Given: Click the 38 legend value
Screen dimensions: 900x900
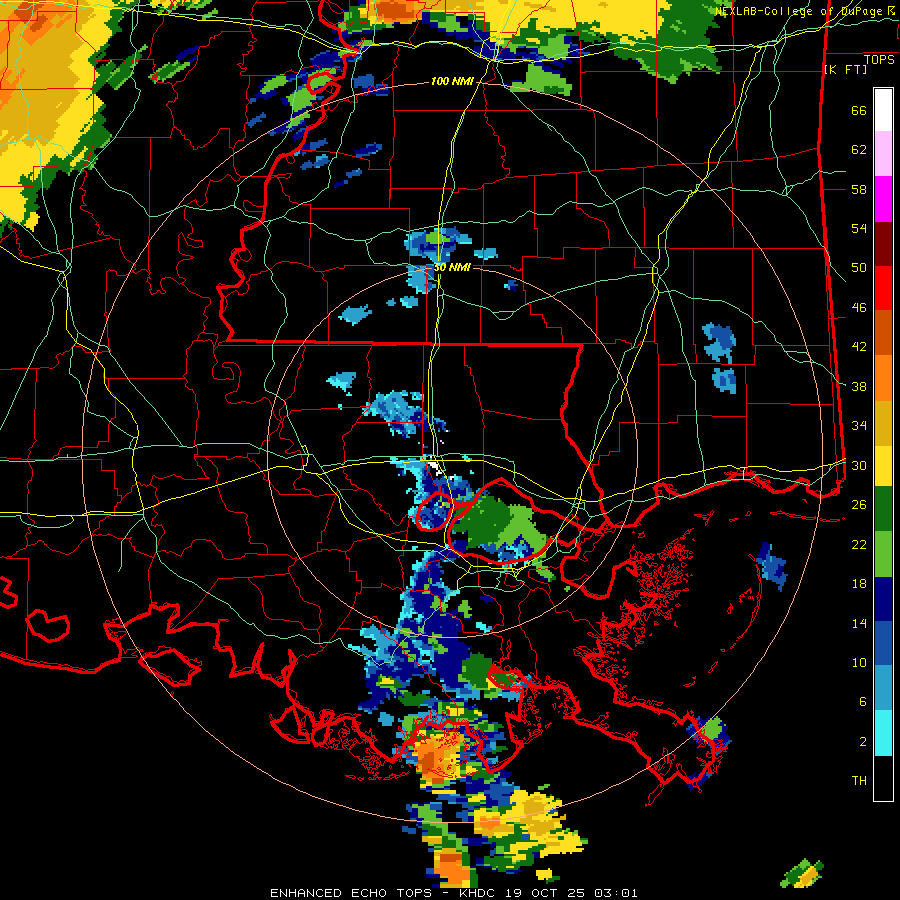Looking at the screenshot, I should [859, 386].
